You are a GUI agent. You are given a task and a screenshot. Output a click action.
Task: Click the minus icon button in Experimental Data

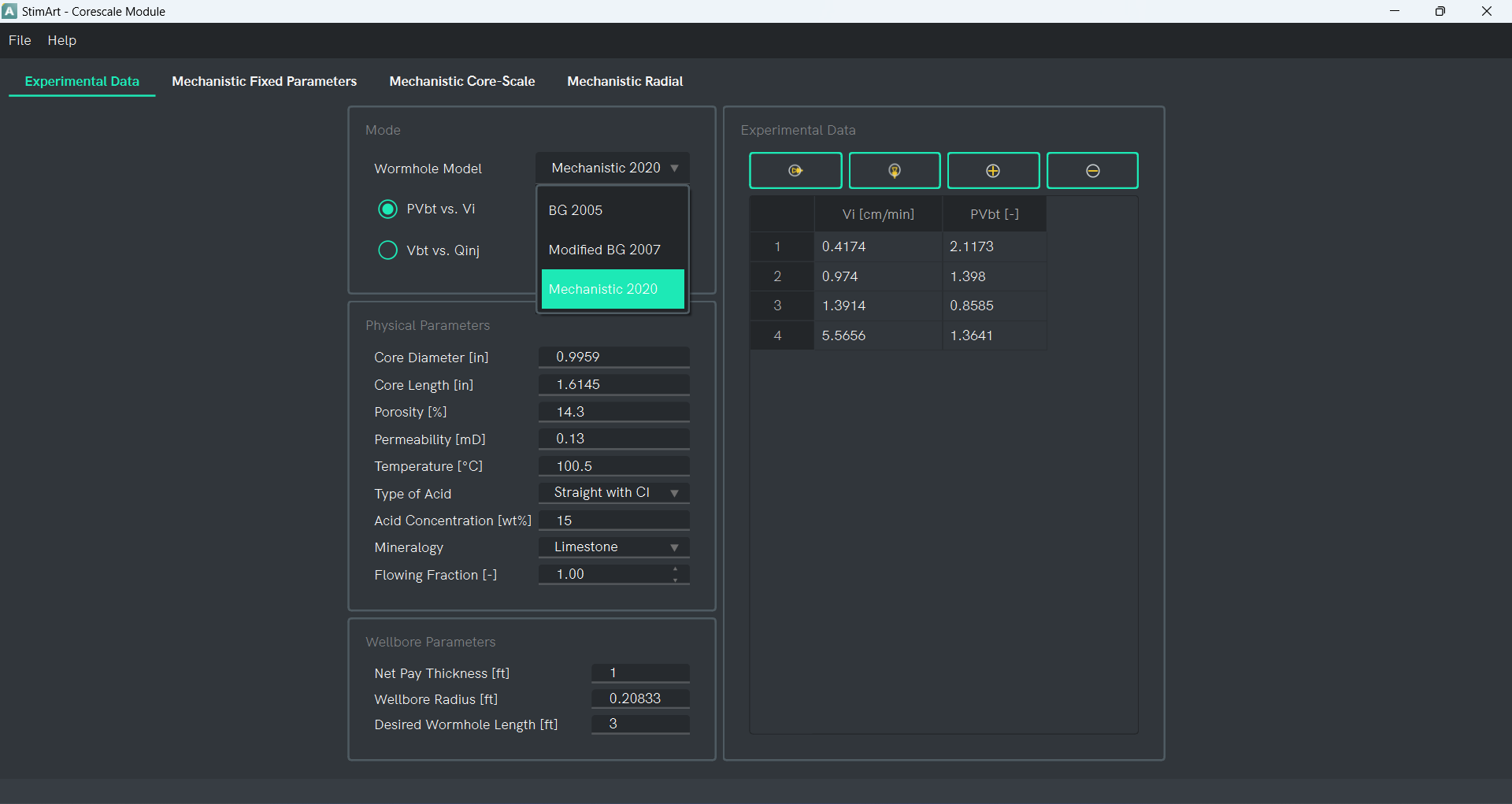pos(1092,171)
